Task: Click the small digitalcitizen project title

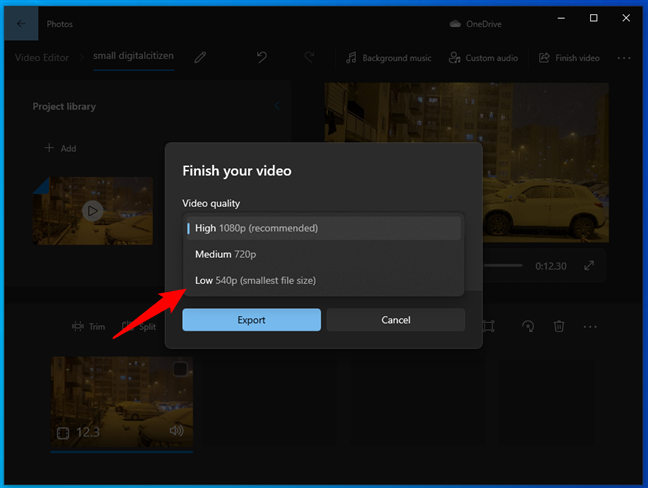Action: click(133, 56)
